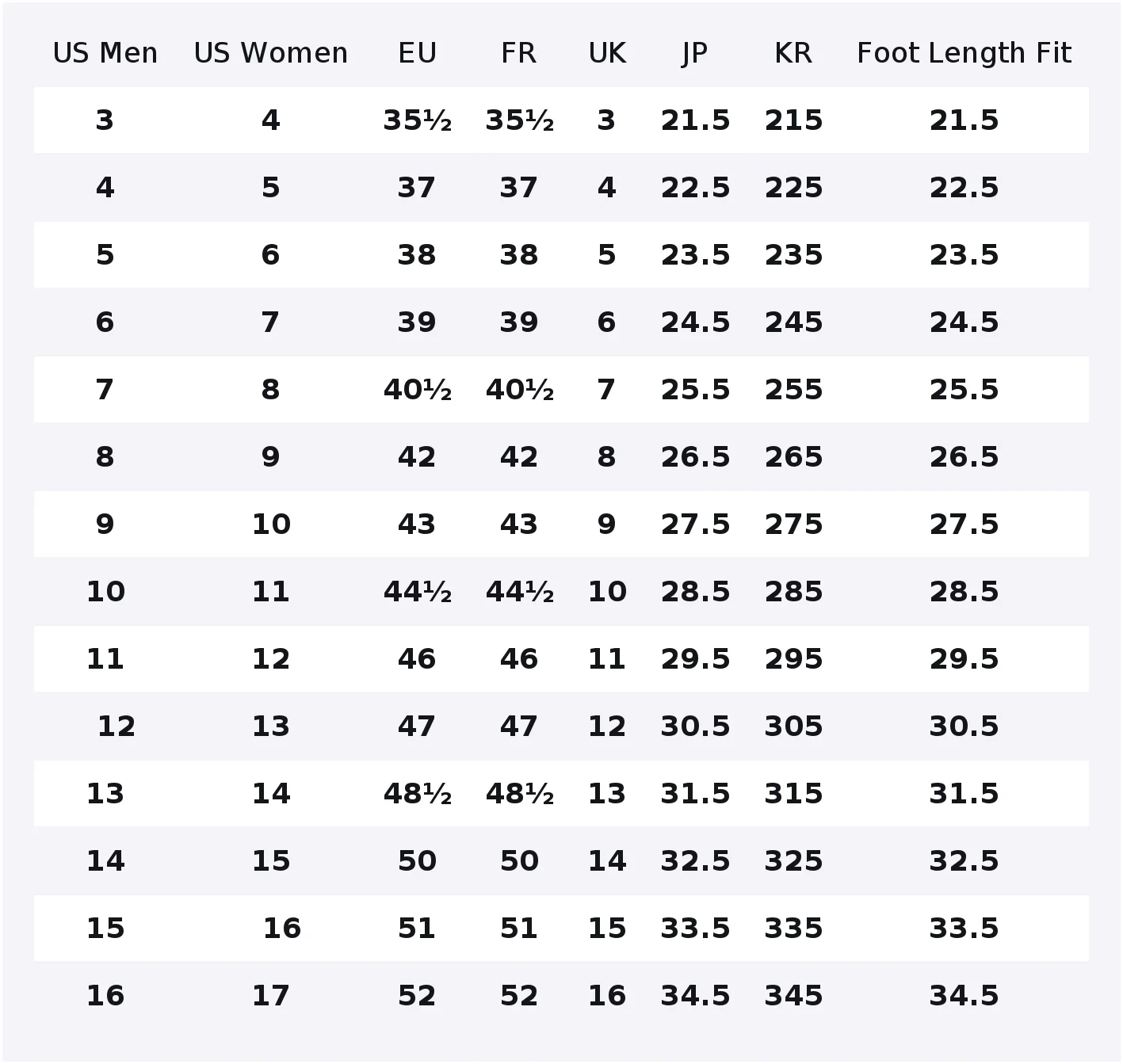The width and height of the screenshot is (1123, 1064).
Task: Select the EU column header
Action: pos(417,53)
